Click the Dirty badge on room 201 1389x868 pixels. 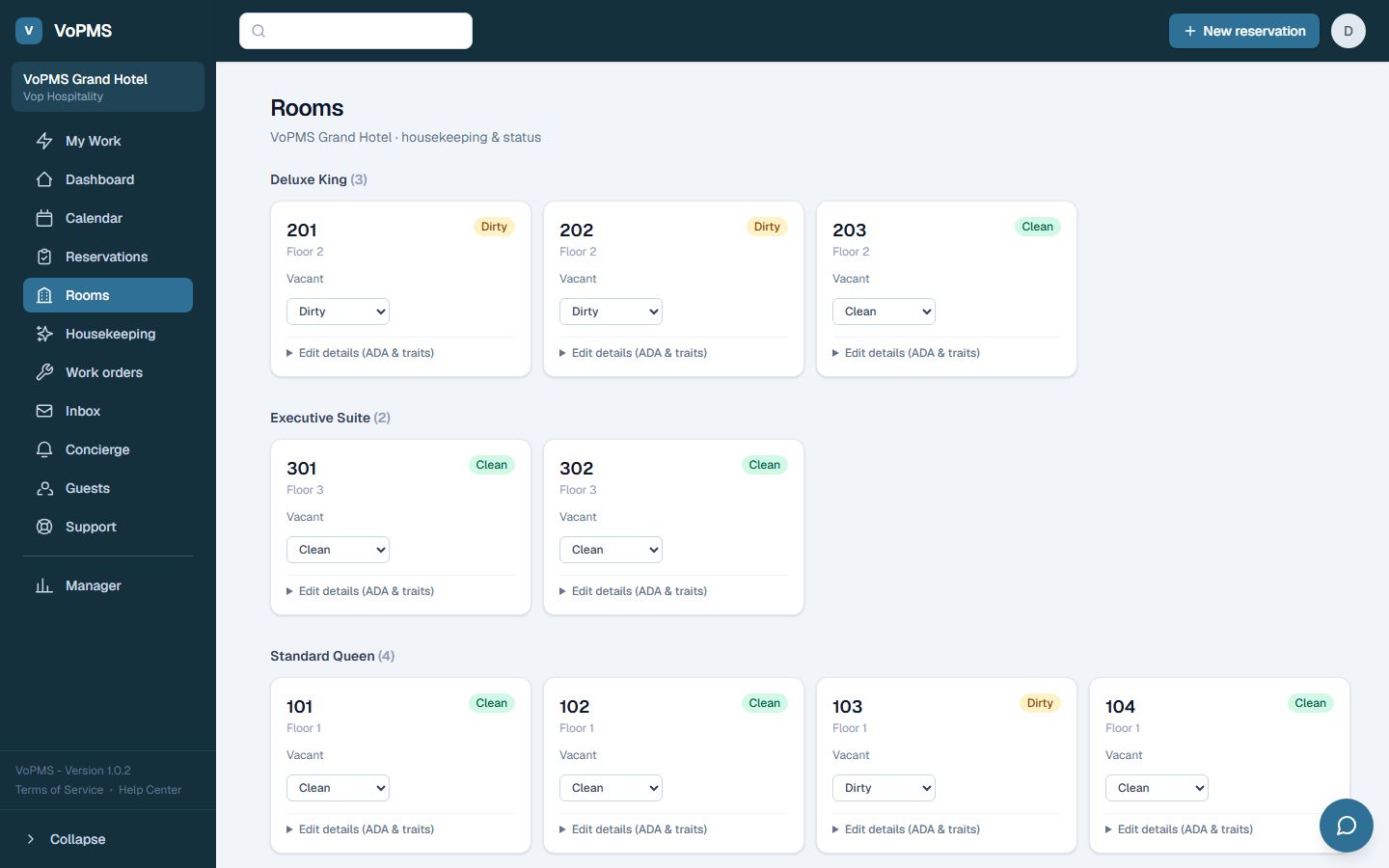click(x=494, y=227)
